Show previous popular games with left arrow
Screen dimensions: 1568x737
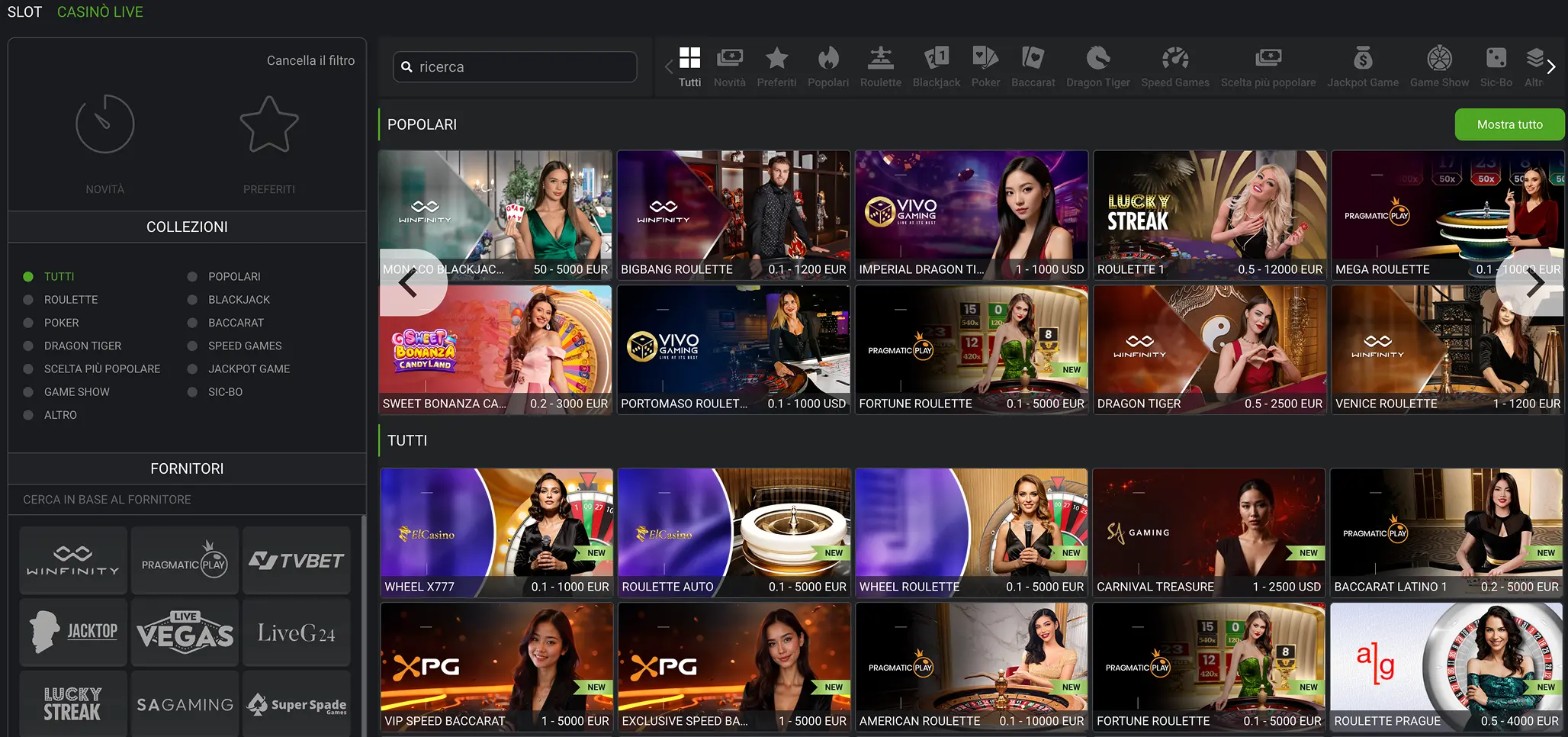[409, 283]
